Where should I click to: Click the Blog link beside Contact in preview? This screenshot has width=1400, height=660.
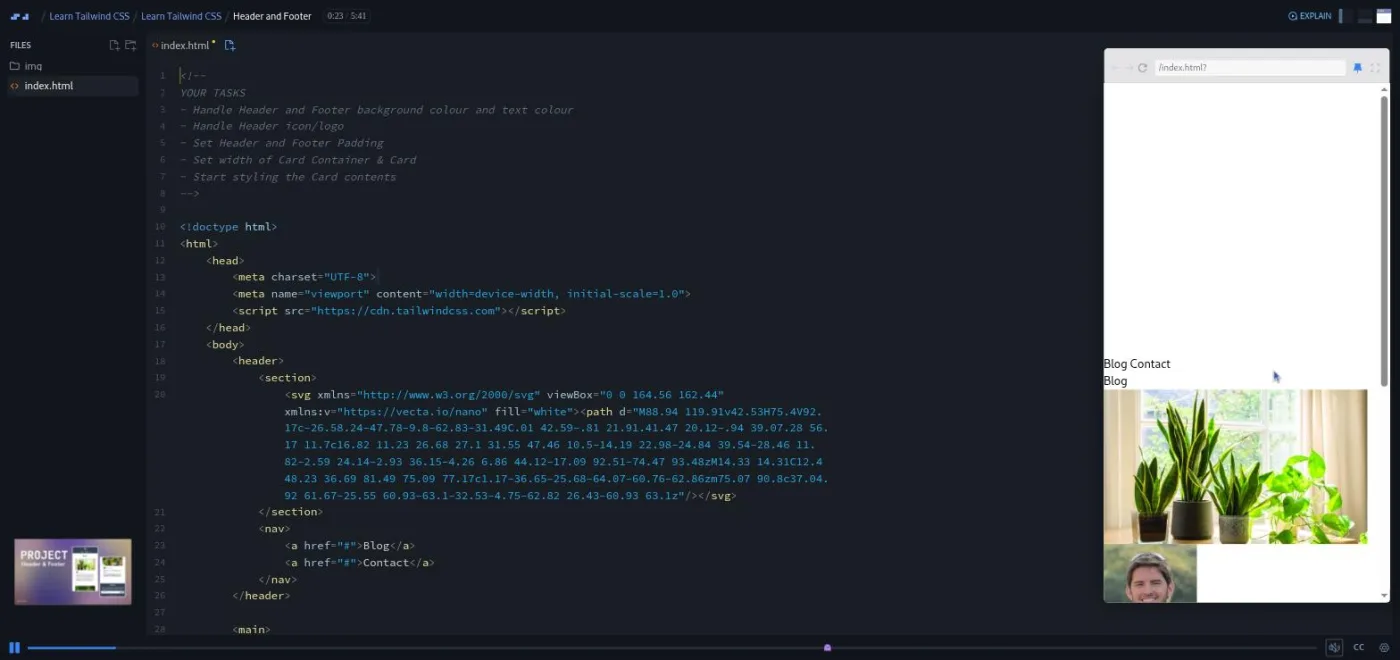click(x=1115, y=364)
